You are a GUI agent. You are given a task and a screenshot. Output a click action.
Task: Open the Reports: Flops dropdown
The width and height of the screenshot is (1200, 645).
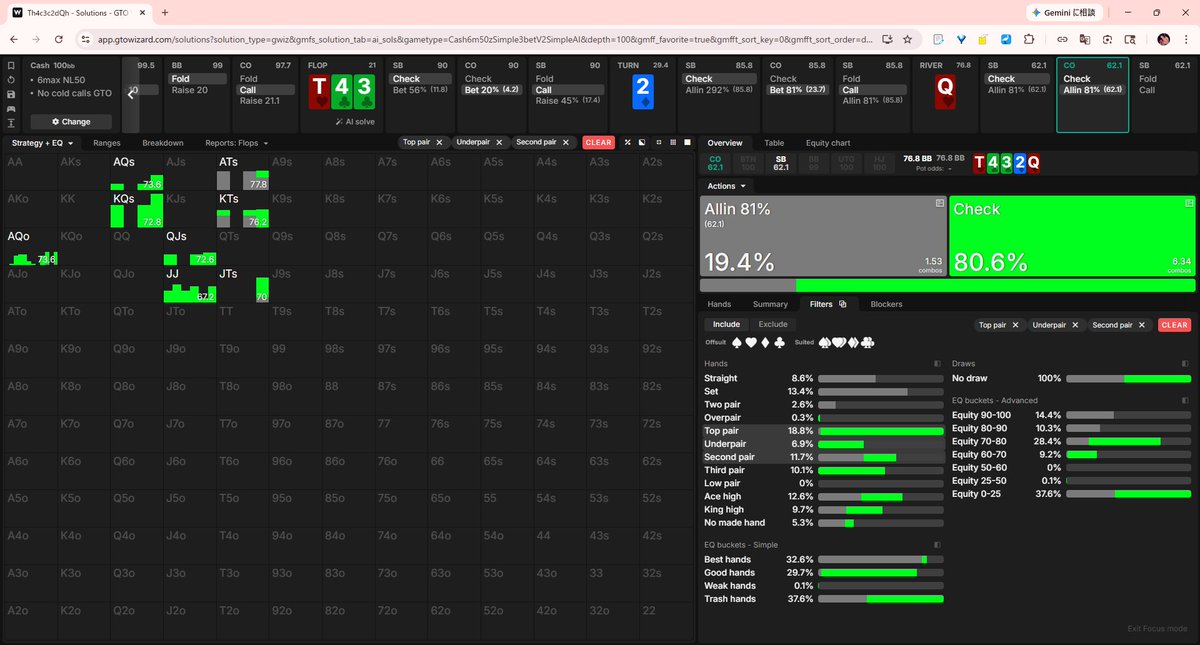237,143
